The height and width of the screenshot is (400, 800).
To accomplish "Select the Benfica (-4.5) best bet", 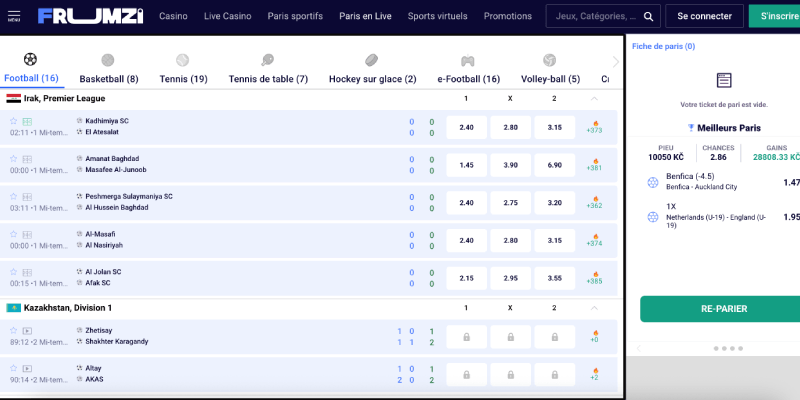I will pos(723,182).
